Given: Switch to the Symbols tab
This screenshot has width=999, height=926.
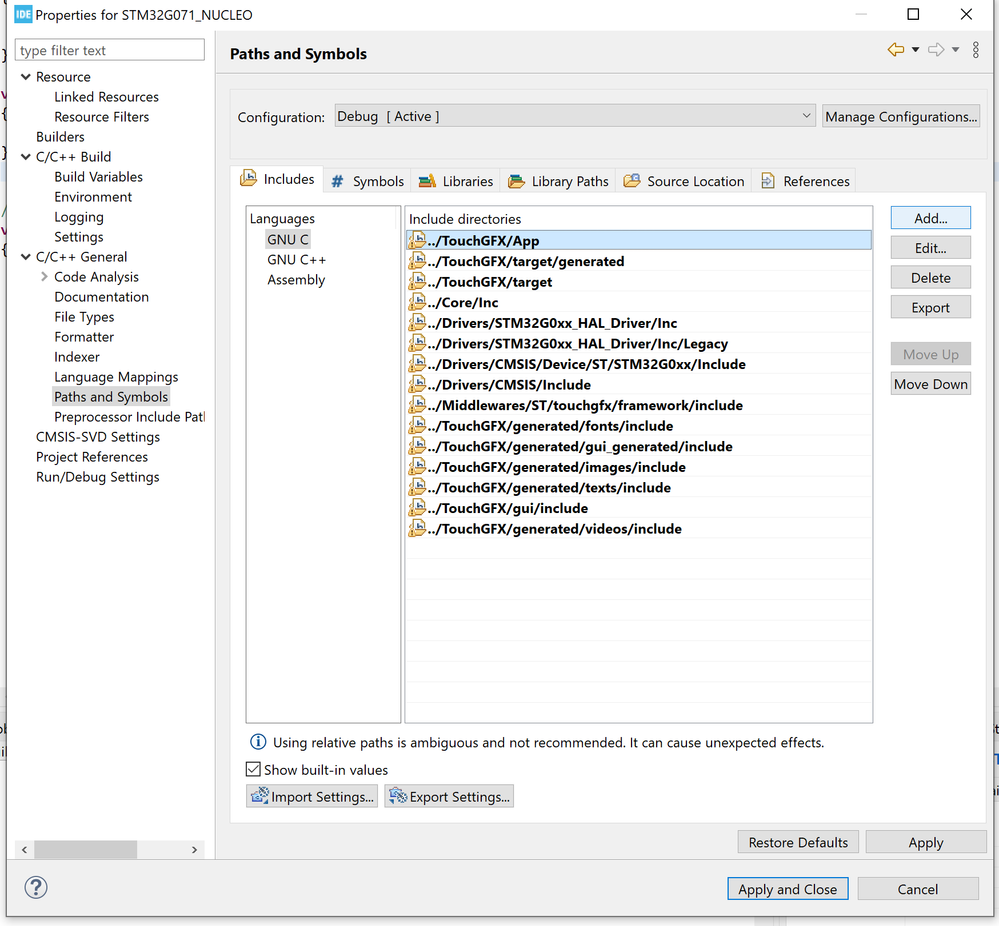Looking at the screenshot, I should 368,182.
